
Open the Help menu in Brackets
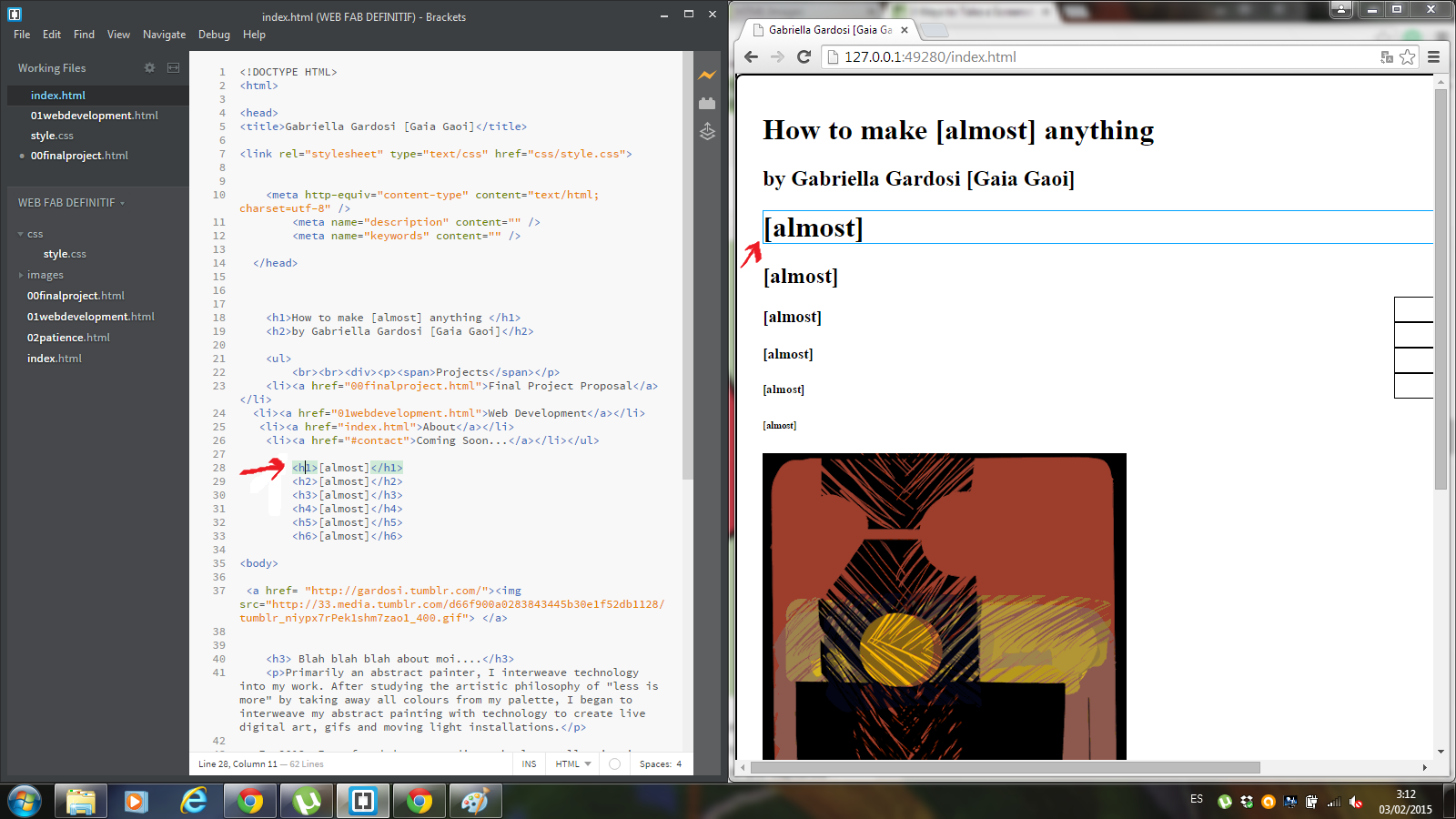tap(254, 35)
